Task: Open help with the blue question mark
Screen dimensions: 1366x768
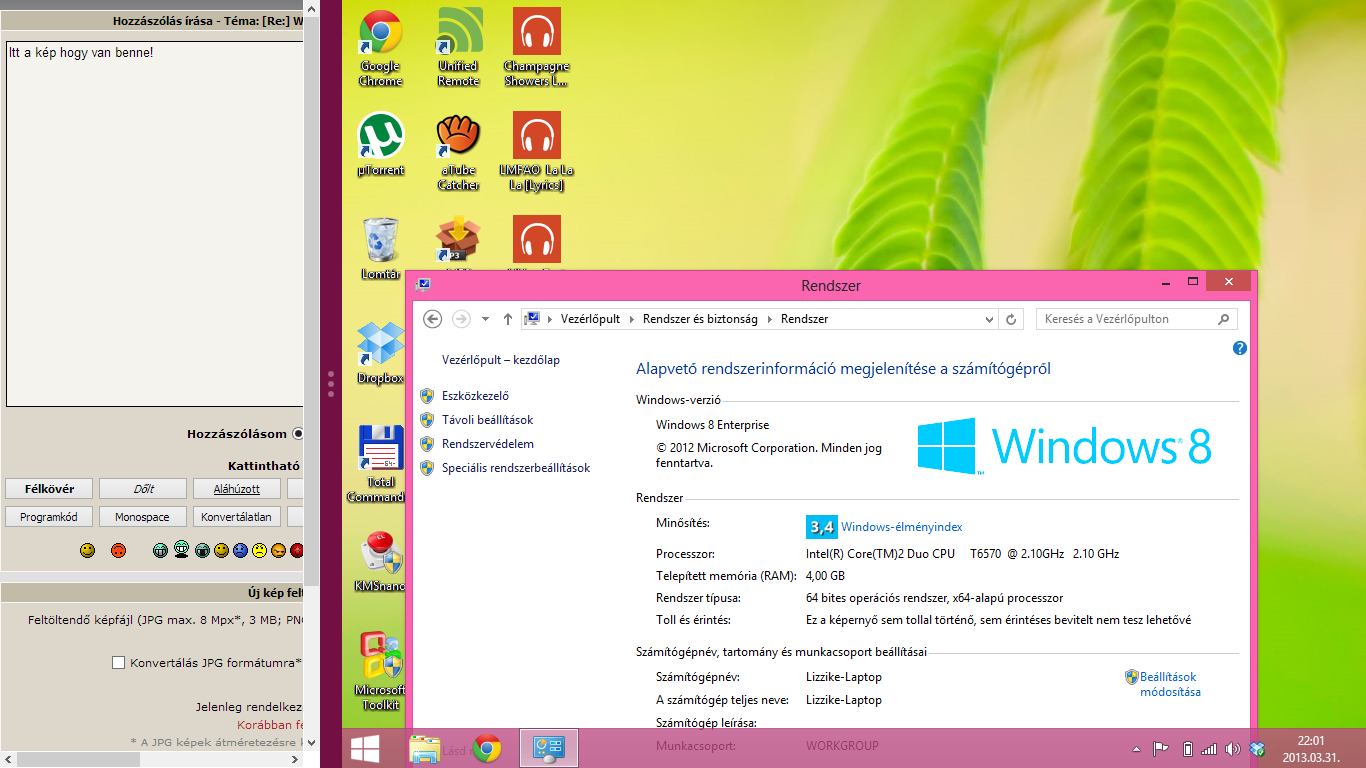Action: click(x=1240, y=348)
